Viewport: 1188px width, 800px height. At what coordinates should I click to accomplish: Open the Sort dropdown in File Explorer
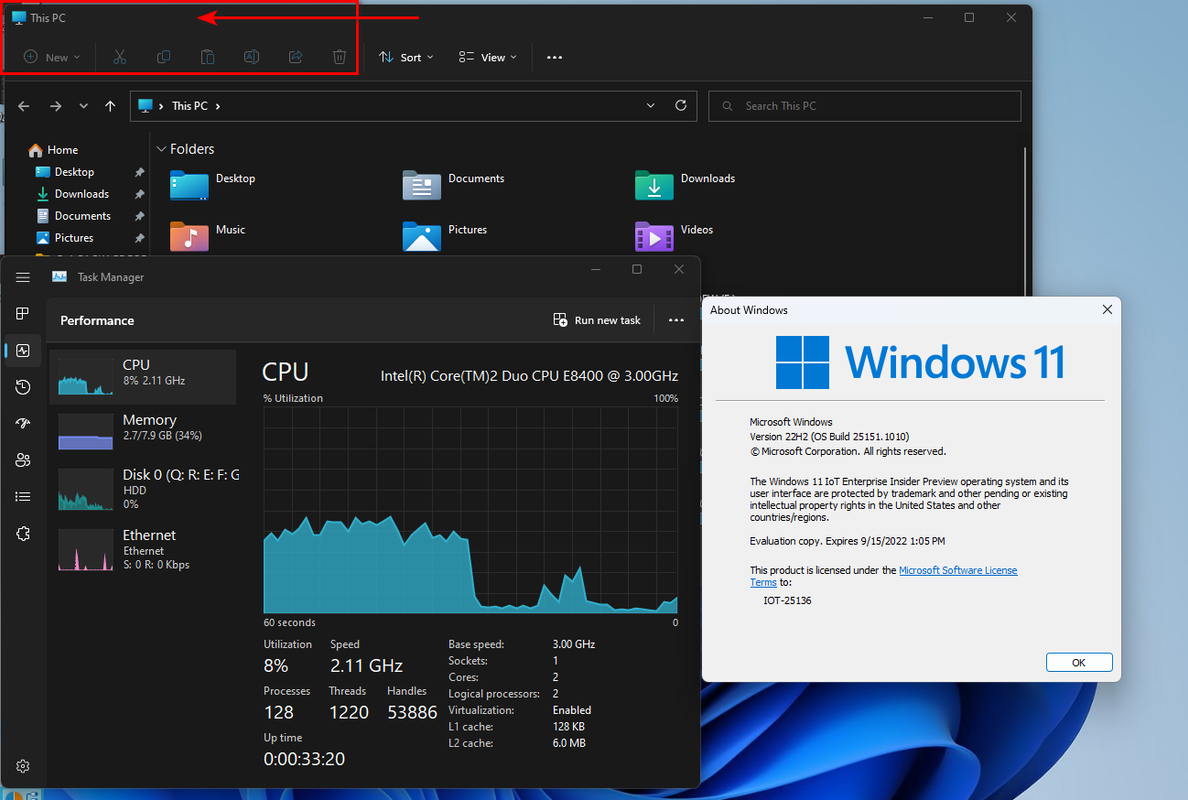tap(406, 57)
